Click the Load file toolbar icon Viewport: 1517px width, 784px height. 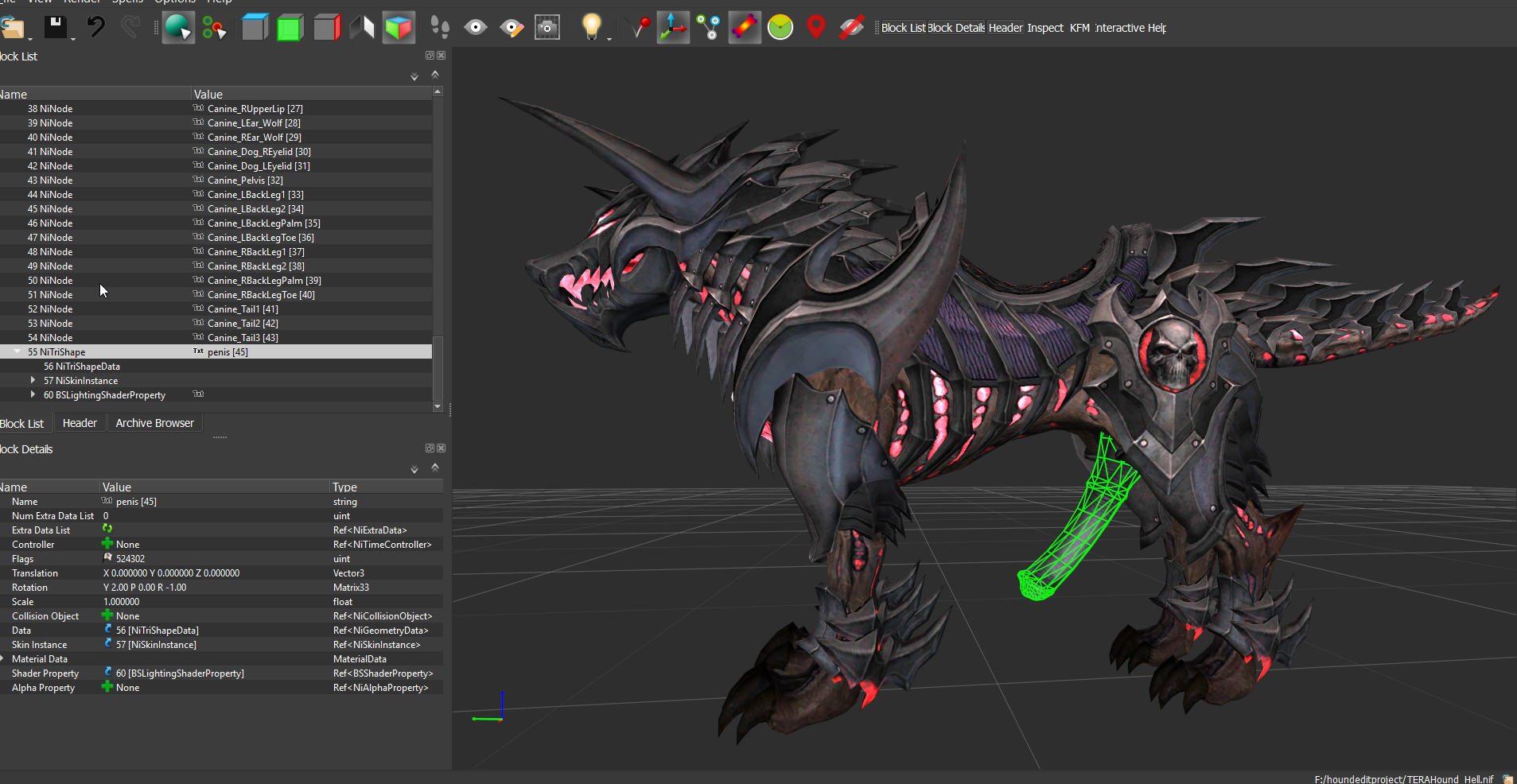coord(11,28)
